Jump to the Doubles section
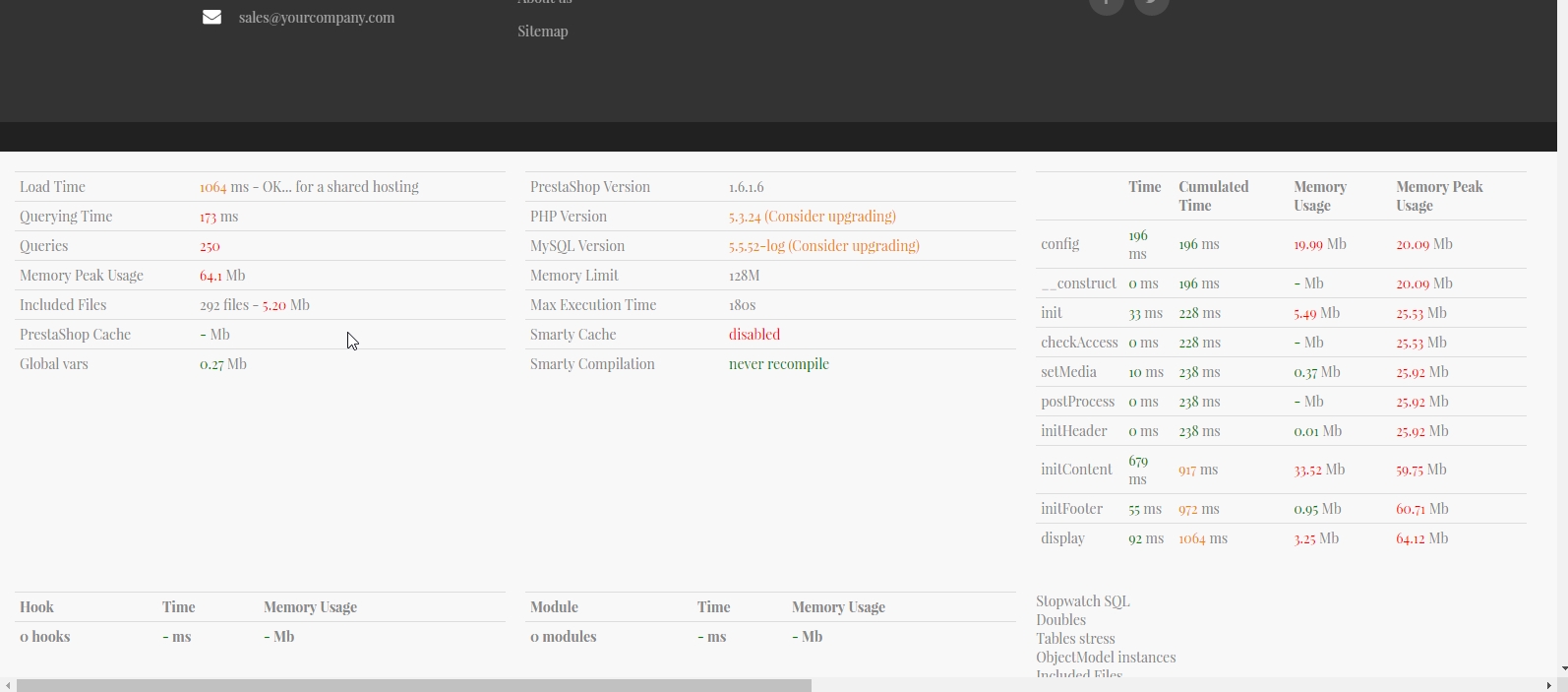 1061,620
